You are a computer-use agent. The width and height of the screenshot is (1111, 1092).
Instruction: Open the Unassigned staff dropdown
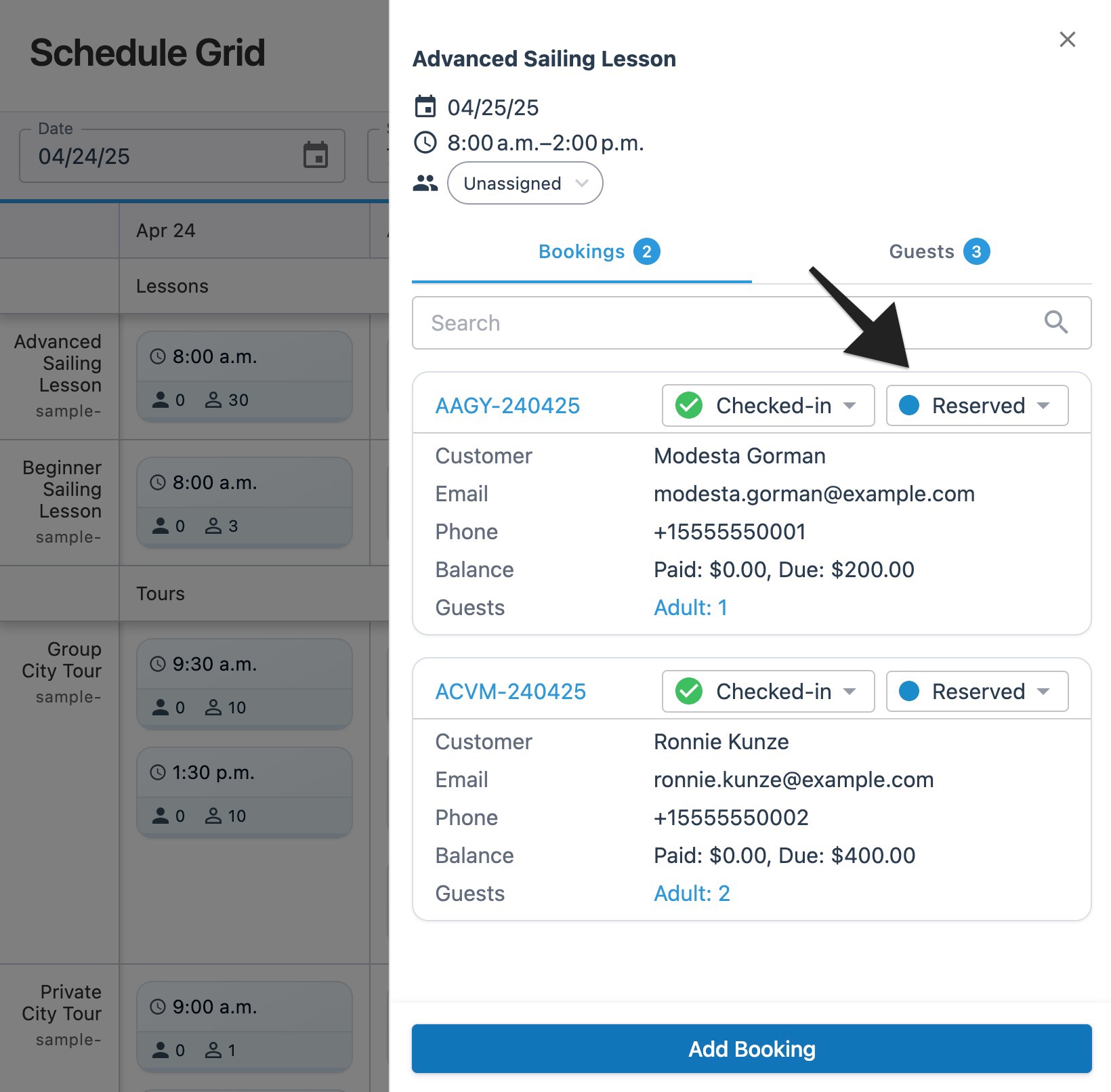tap(525, 183)
